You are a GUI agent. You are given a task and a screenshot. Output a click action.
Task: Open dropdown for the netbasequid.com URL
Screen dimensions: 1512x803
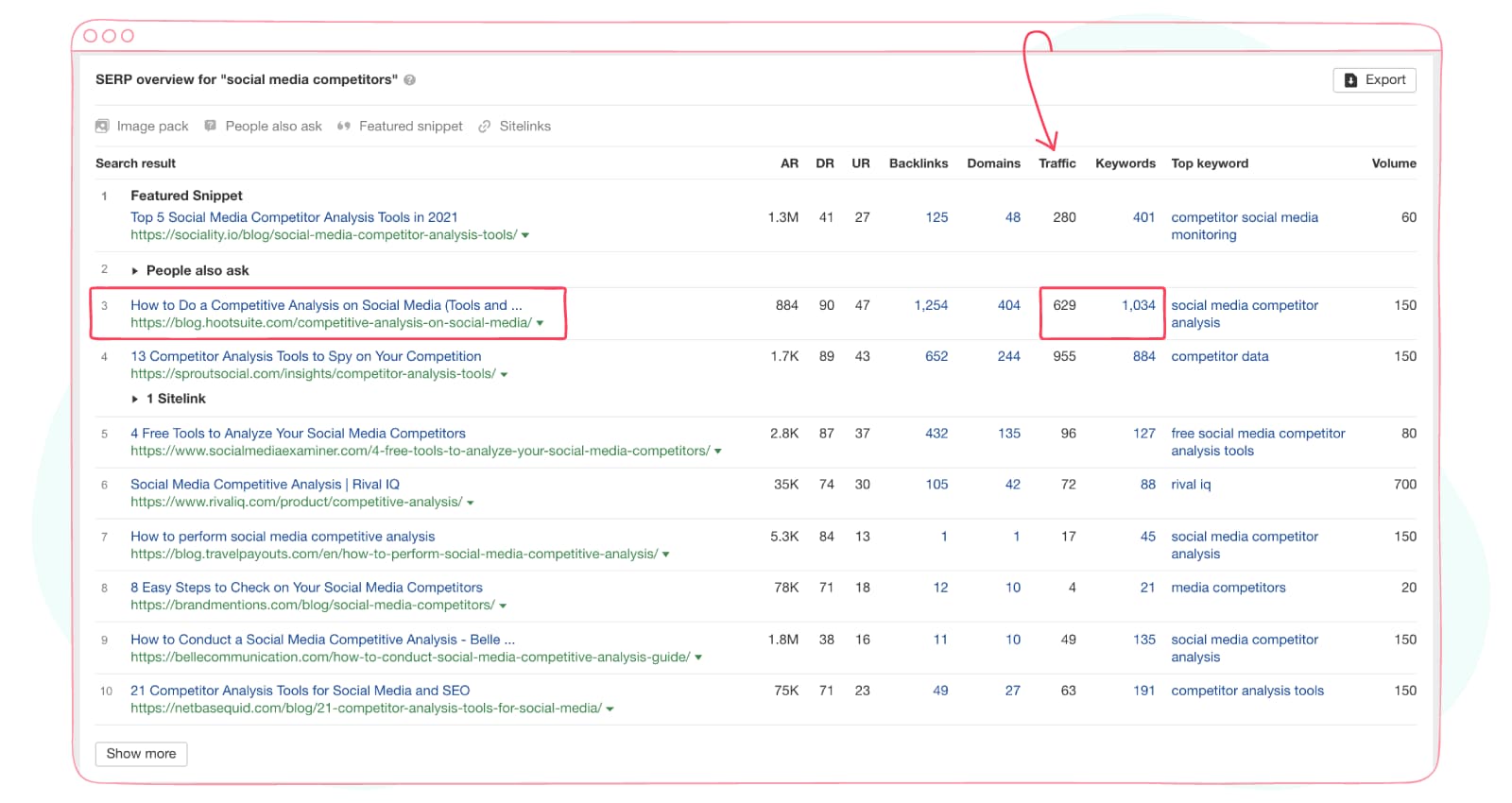click(x=610, y=709)
